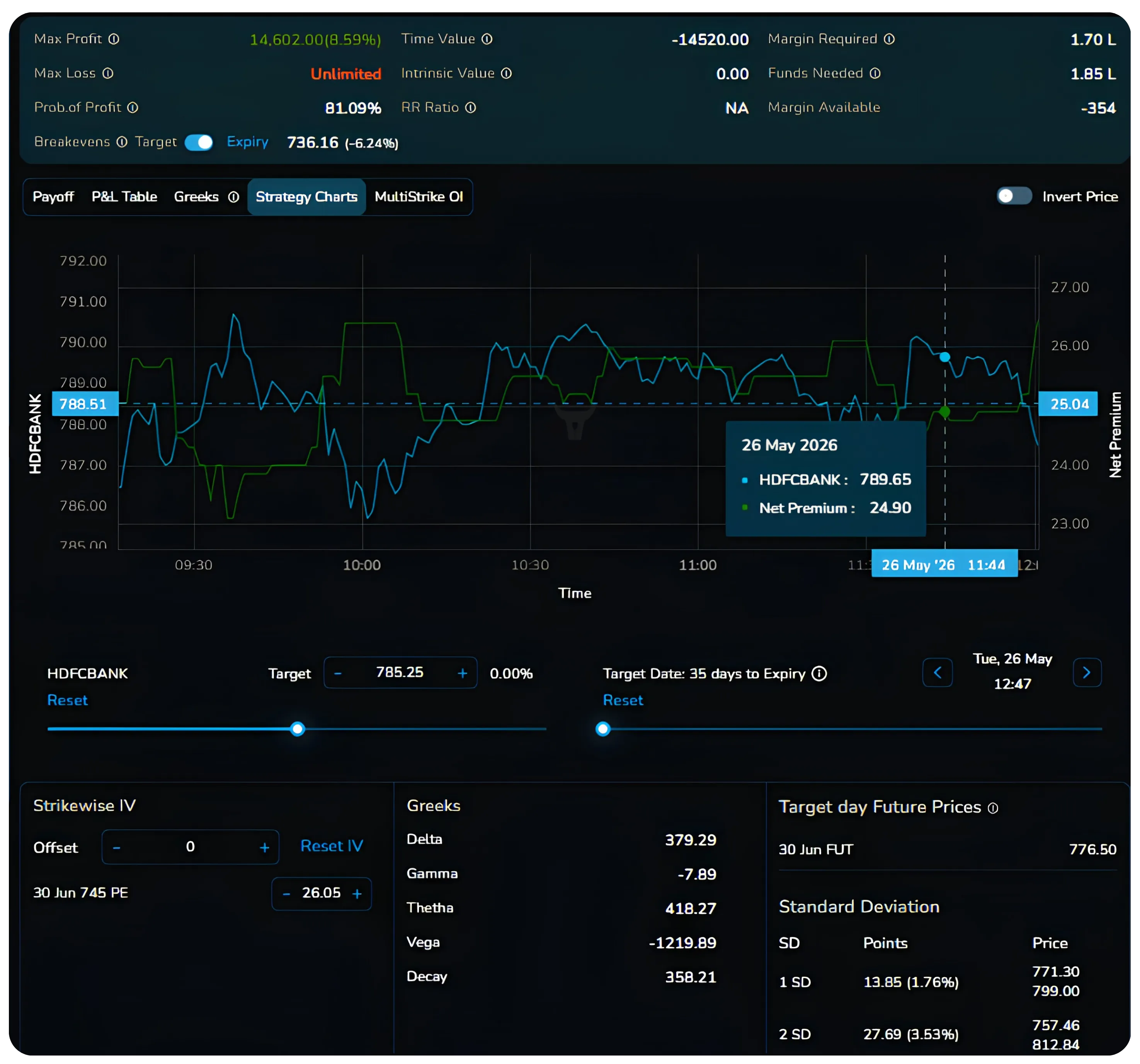Image resolution: width=1140 pixels, height=1064 pixels.
Task: Go to previous target date arrow
Action: [938, 672]
